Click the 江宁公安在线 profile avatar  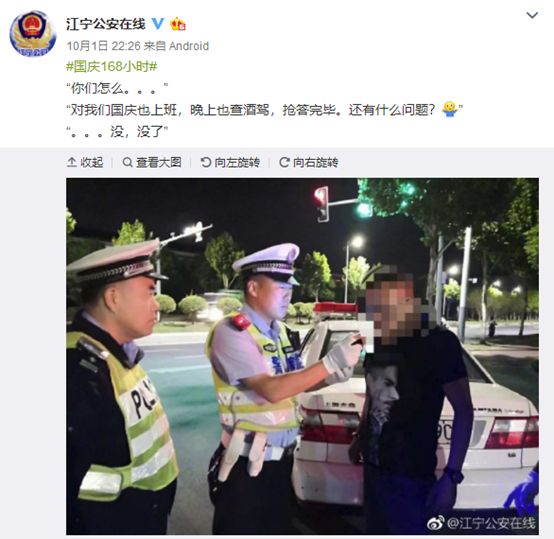pos(33,34)
